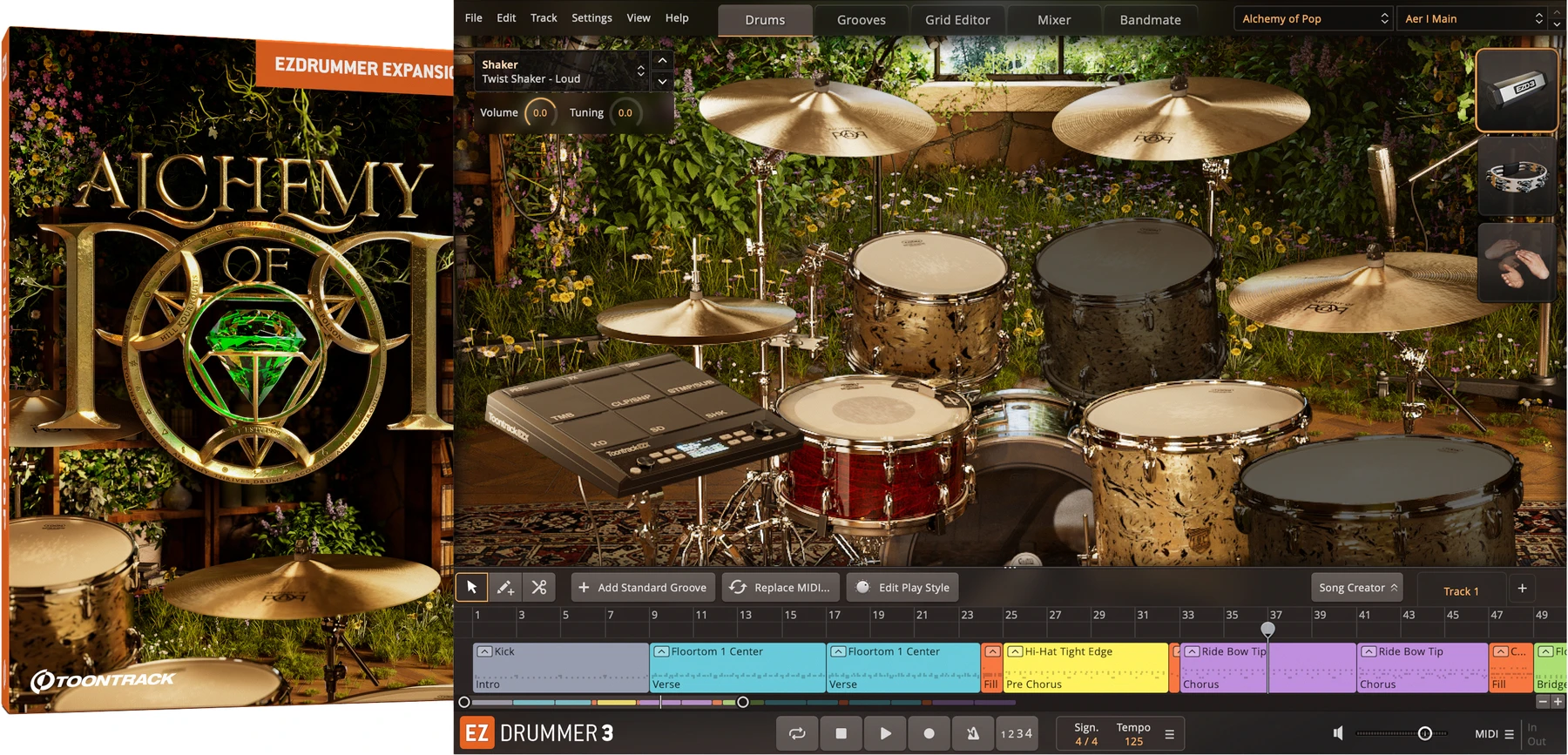Open the File menu

(x=474, y=17)
